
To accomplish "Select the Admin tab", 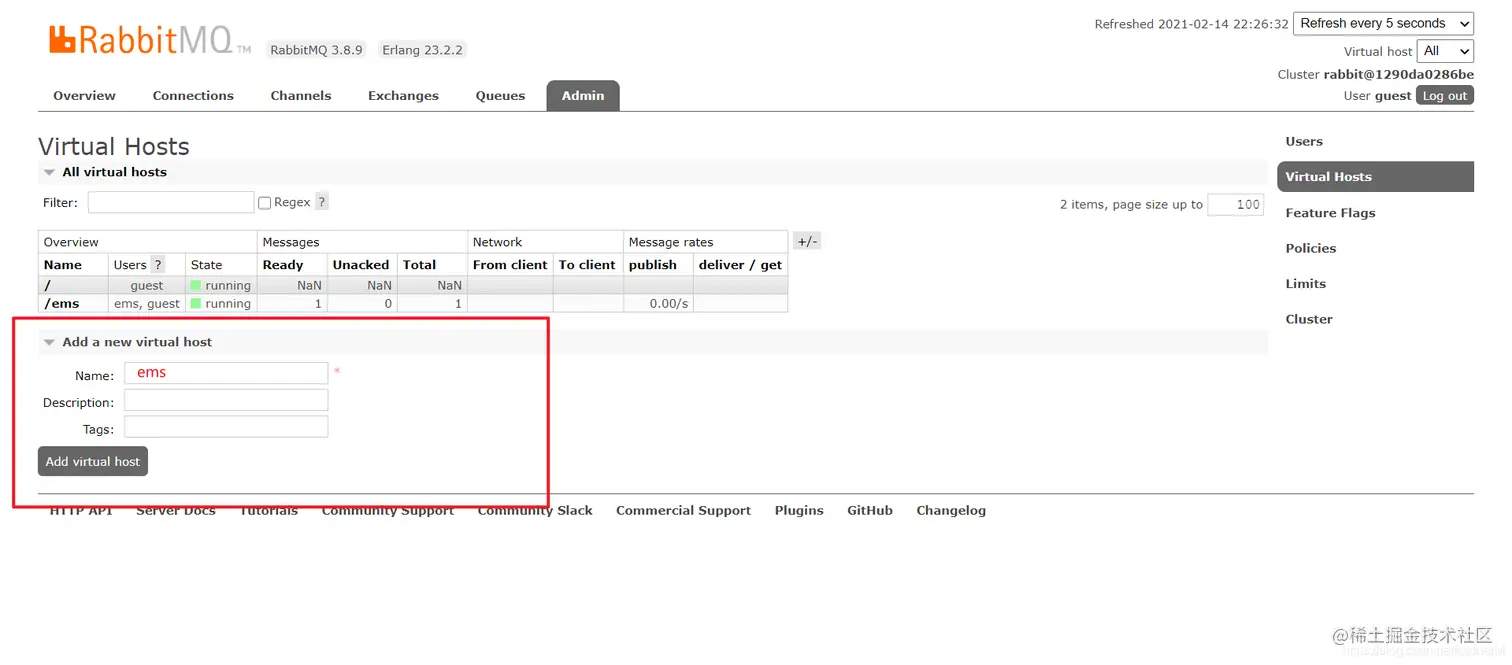I will point(583,96).
